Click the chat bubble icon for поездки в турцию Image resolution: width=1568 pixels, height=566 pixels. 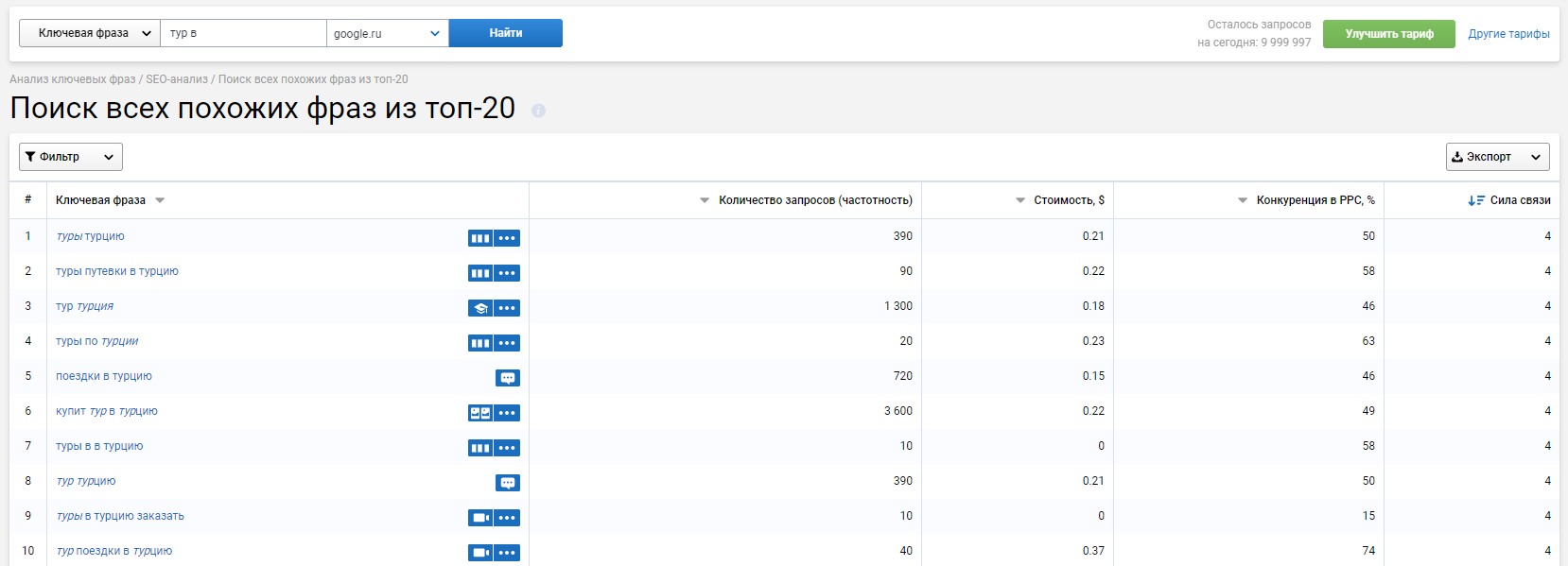click(x=508, y=378)
